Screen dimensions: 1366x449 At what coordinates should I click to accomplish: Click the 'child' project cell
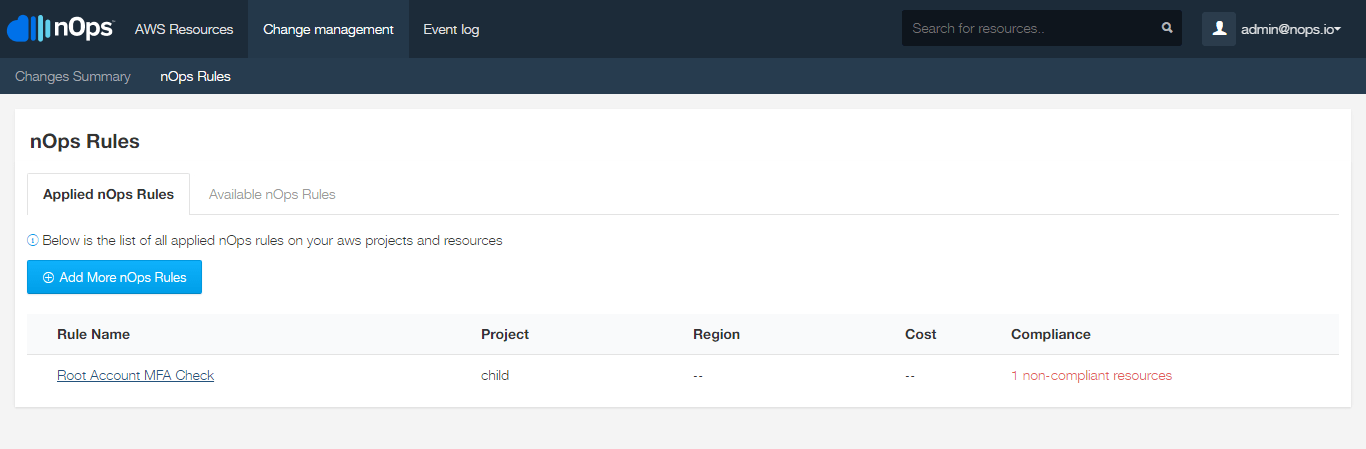495,376
